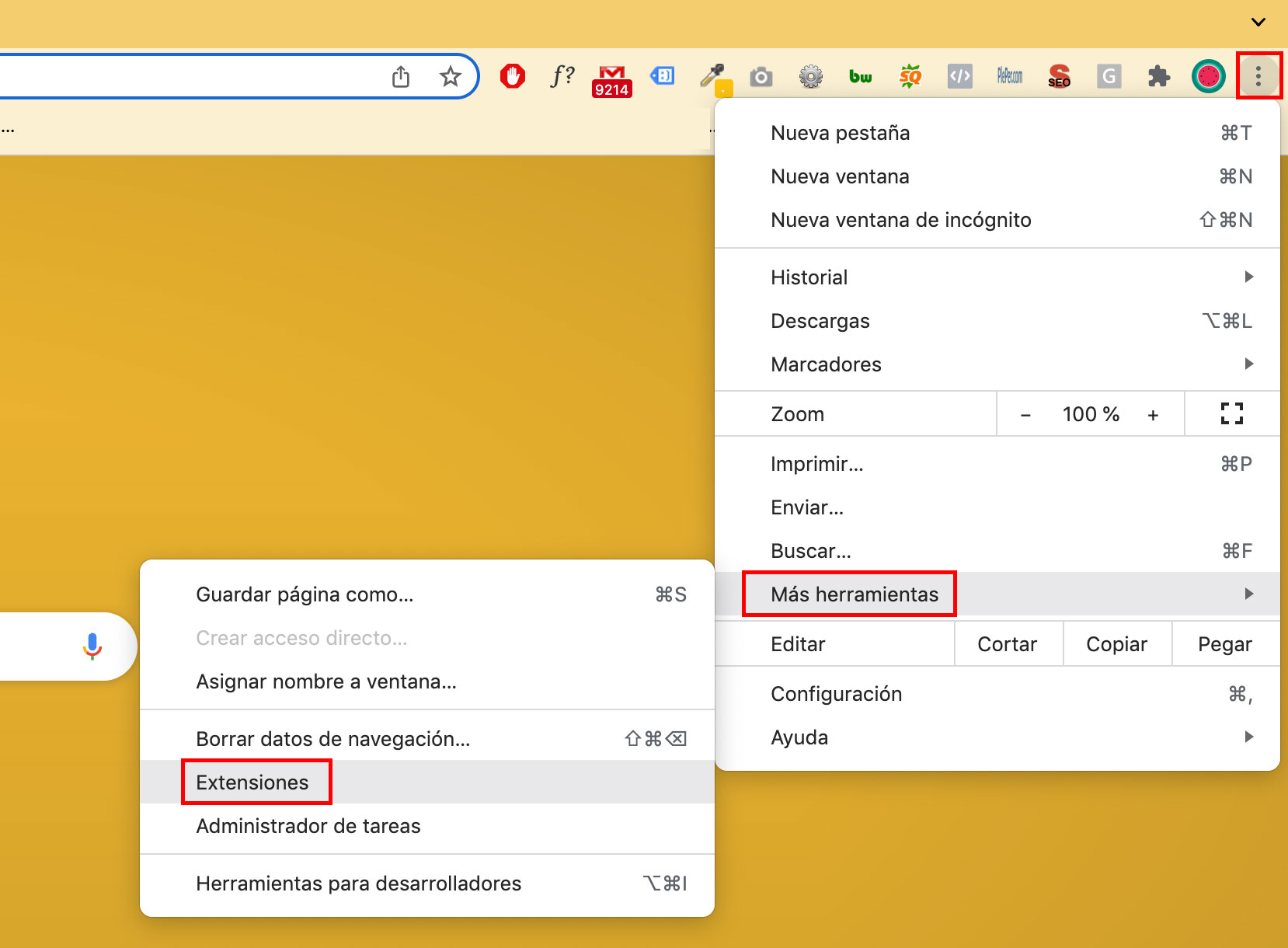Click the three-dot Chrome menu button
This screenshot has width=1288, height=948.
[1258, 76]
